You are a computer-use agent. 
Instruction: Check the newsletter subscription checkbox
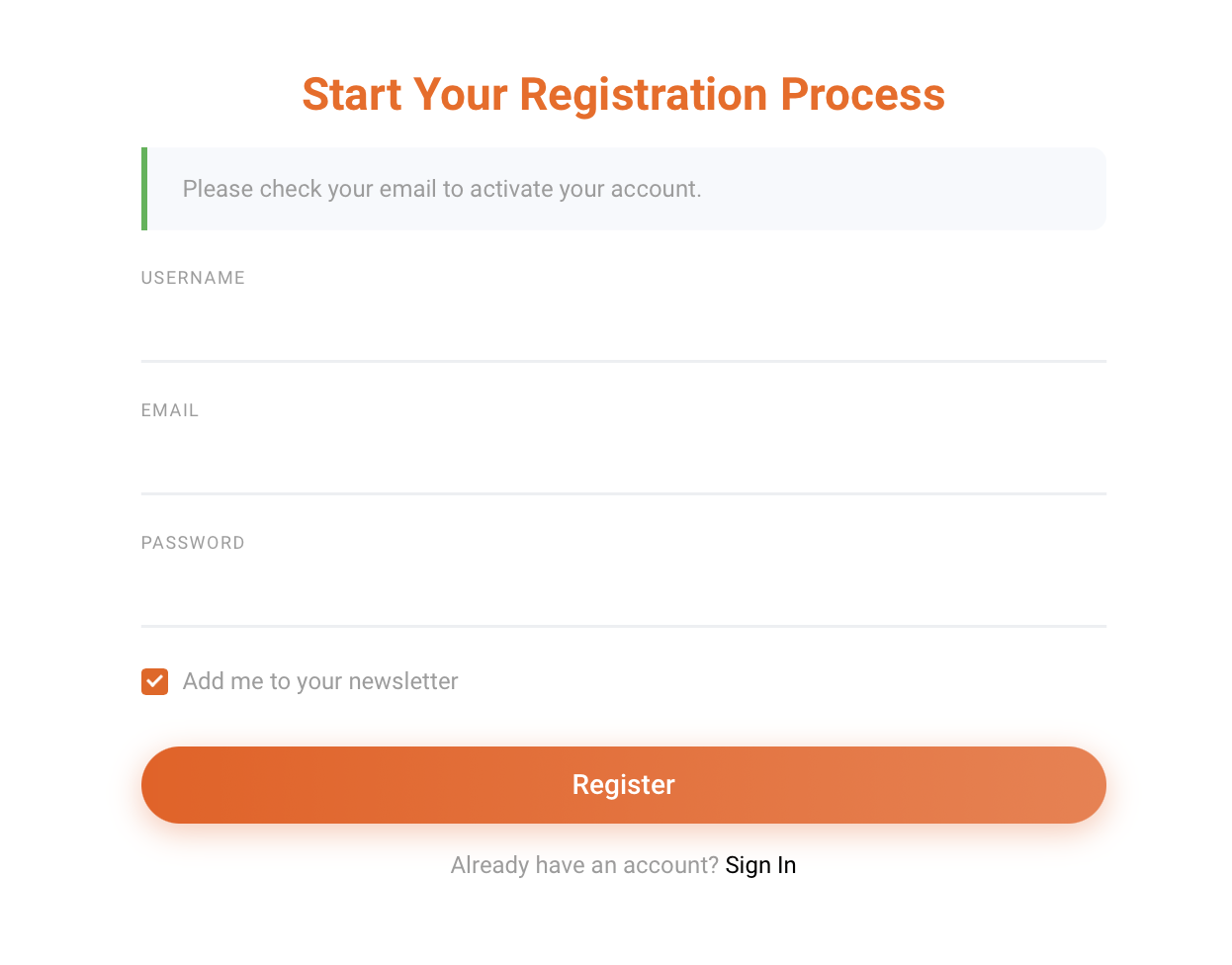154,681
